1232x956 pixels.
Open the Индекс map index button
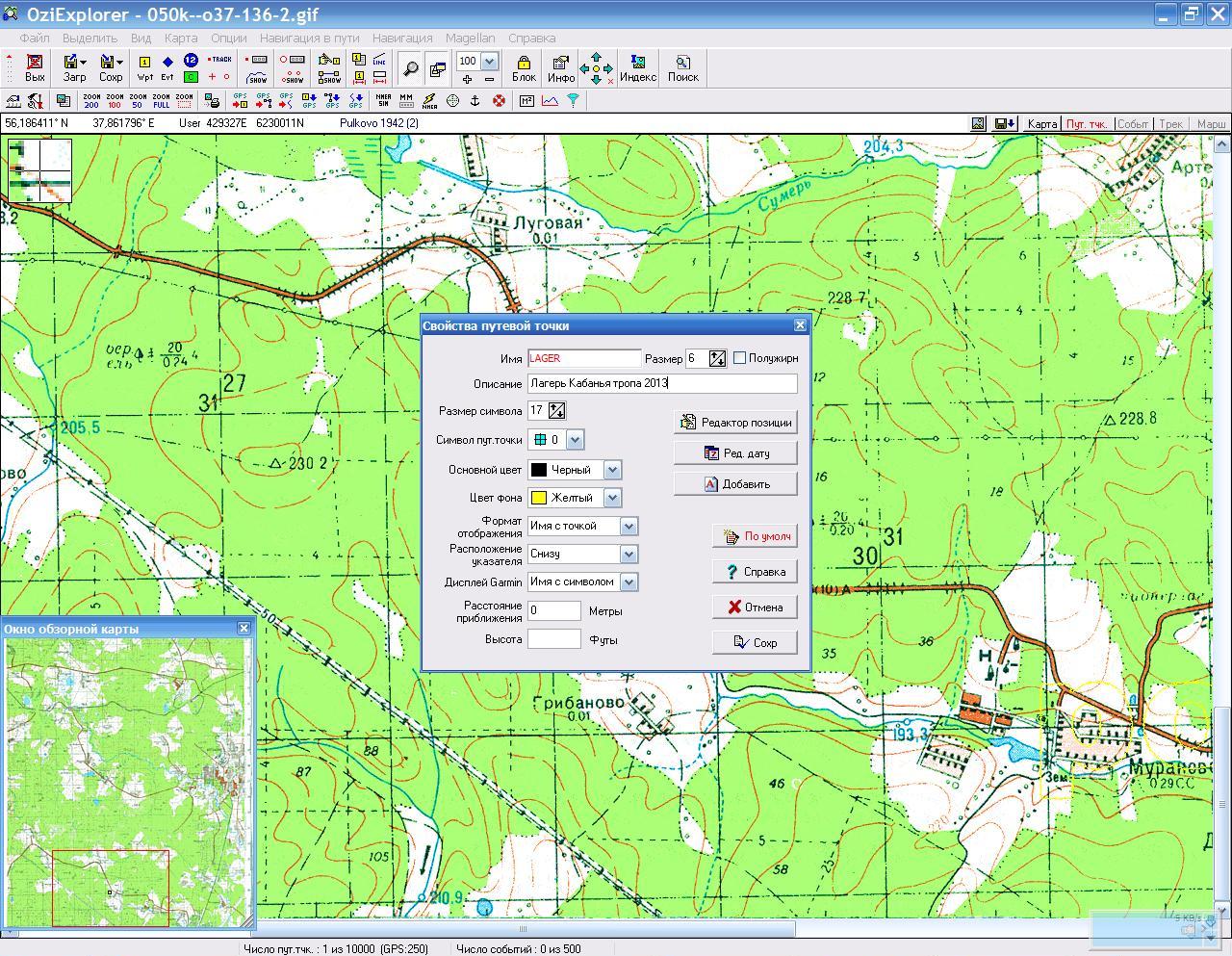click(x=637, y=67)
